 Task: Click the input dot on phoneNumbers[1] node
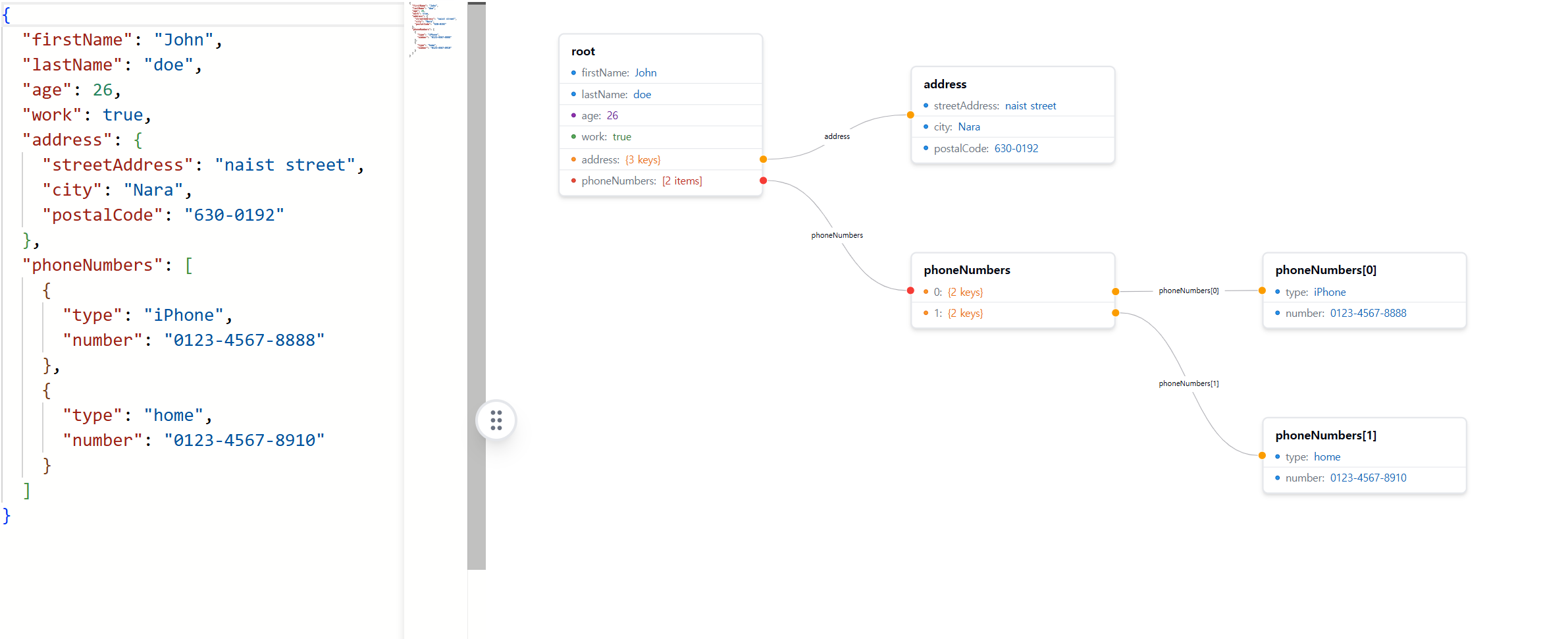(x=1262, y=455)
